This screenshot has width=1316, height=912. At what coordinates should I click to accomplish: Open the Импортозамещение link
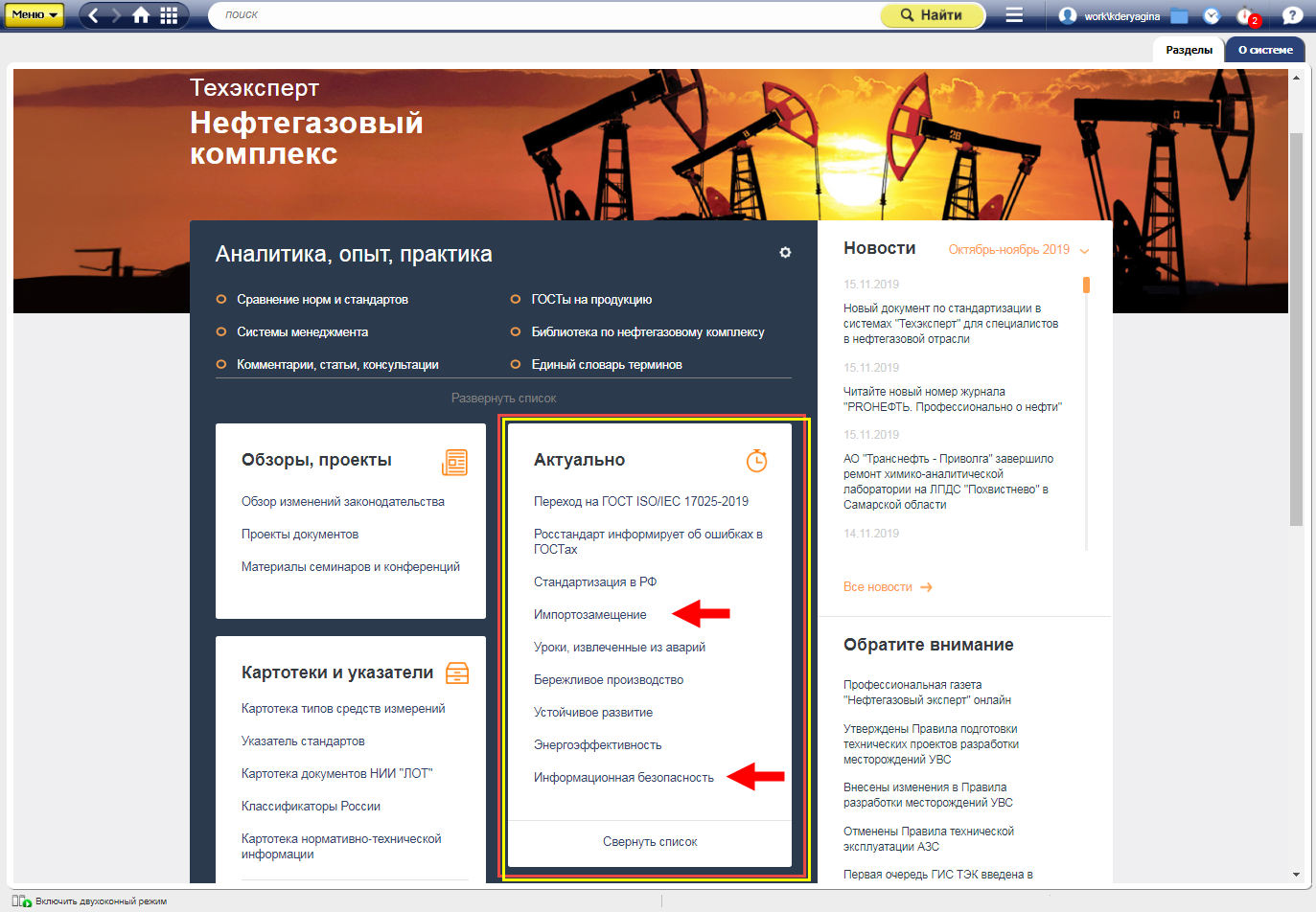click(589, 615)
